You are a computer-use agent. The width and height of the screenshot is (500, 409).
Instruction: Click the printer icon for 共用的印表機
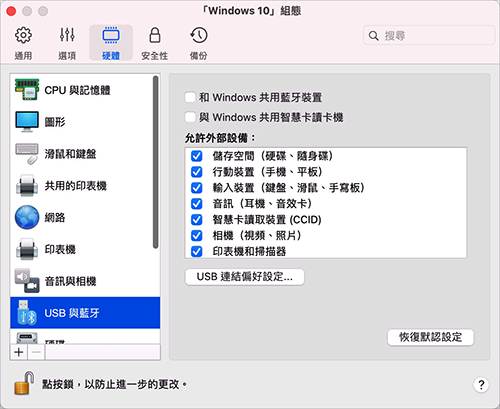click(27, 185)
